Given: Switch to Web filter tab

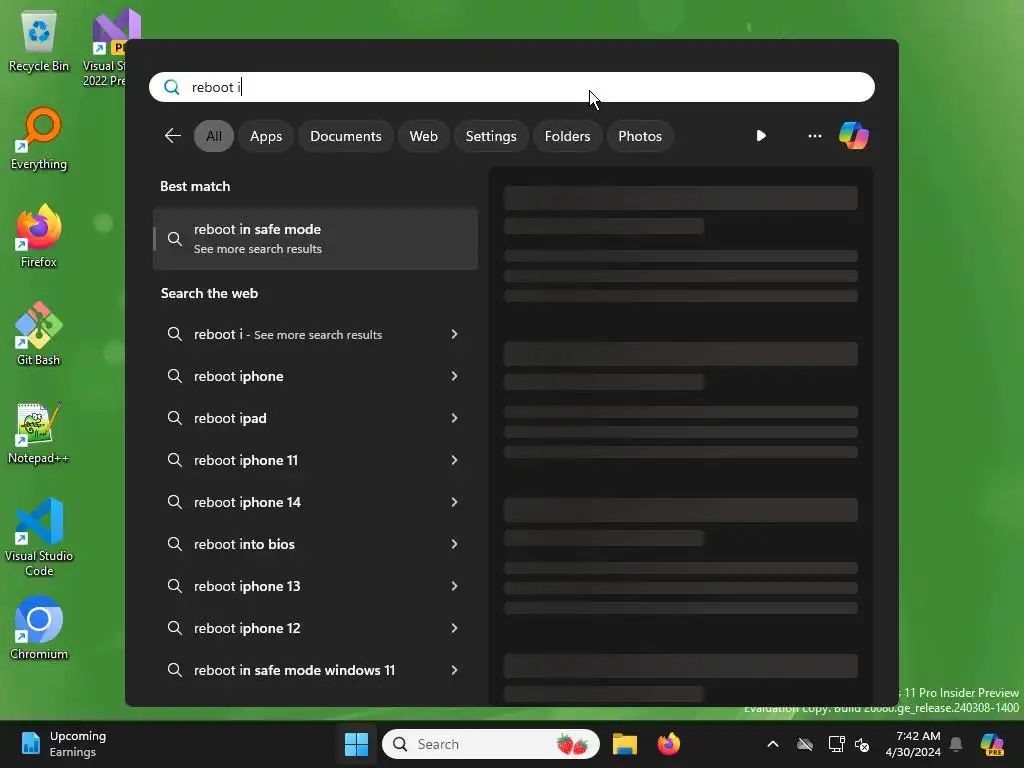Looking at the screenshot, I should pyautogui.click(x=423, y=136).
